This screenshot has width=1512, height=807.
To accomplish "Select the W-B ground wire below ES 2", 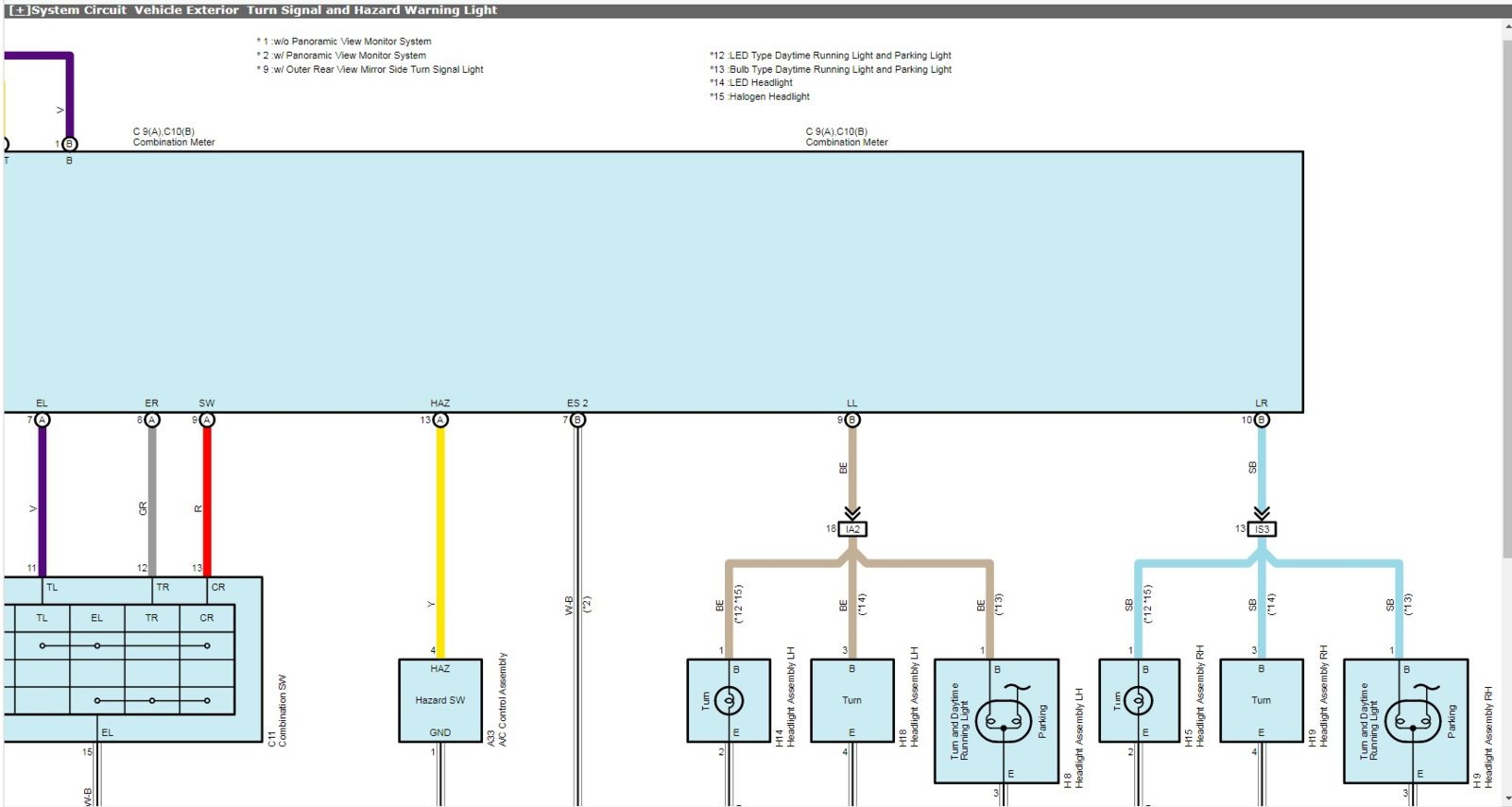I will pos(577,614).
